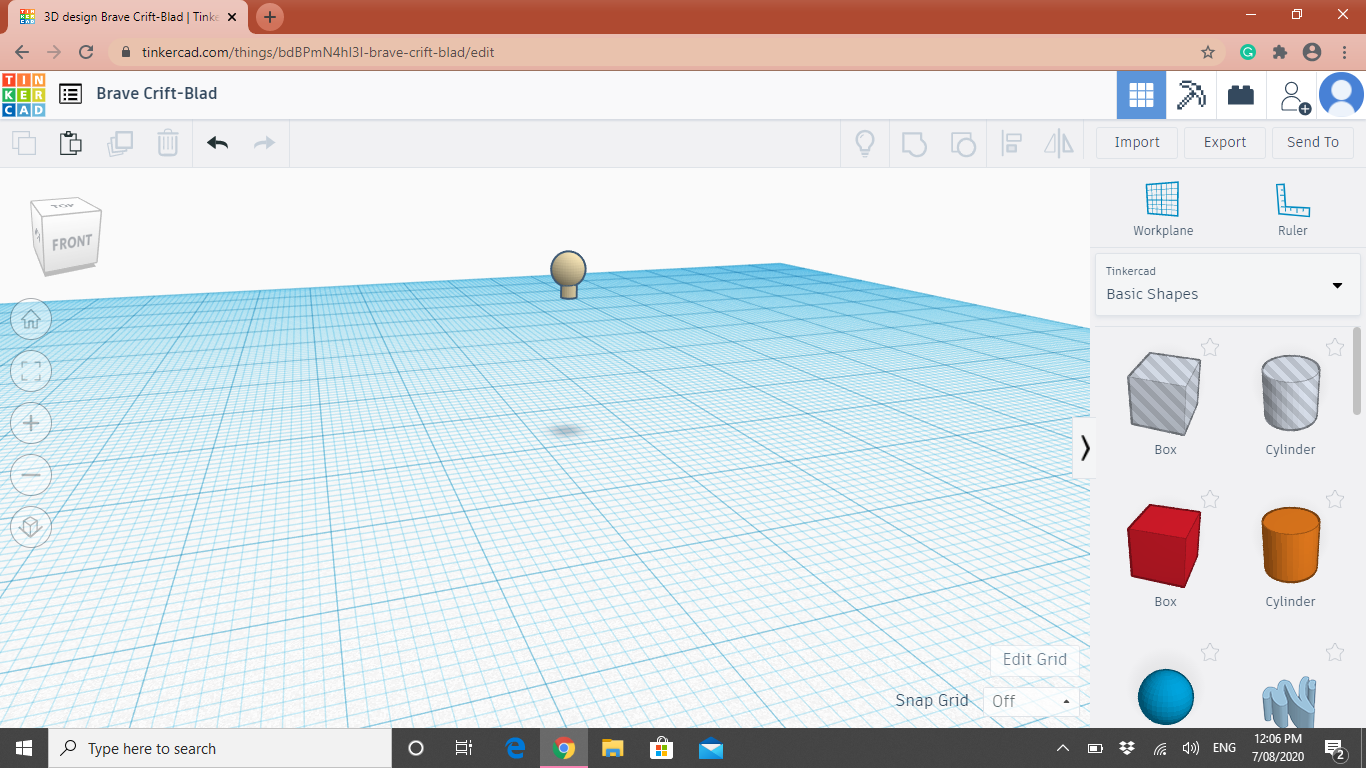Image resolution: width=1366 pixels, height=768 pixels.
Task: Click the Edit Grid button
Action: [1035, 659]
